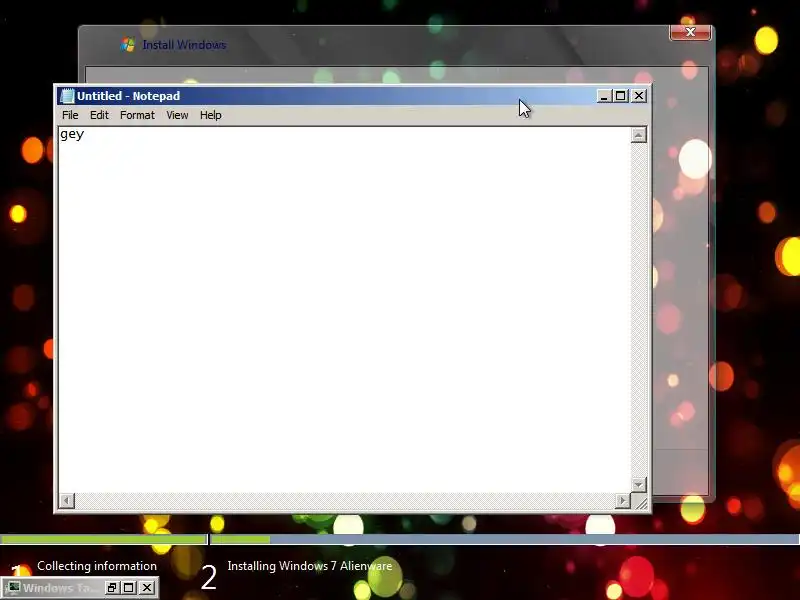Screen dimensions: 800x600
Task: Open the Help menu in Notepad
Action: [x=211, y=115]
